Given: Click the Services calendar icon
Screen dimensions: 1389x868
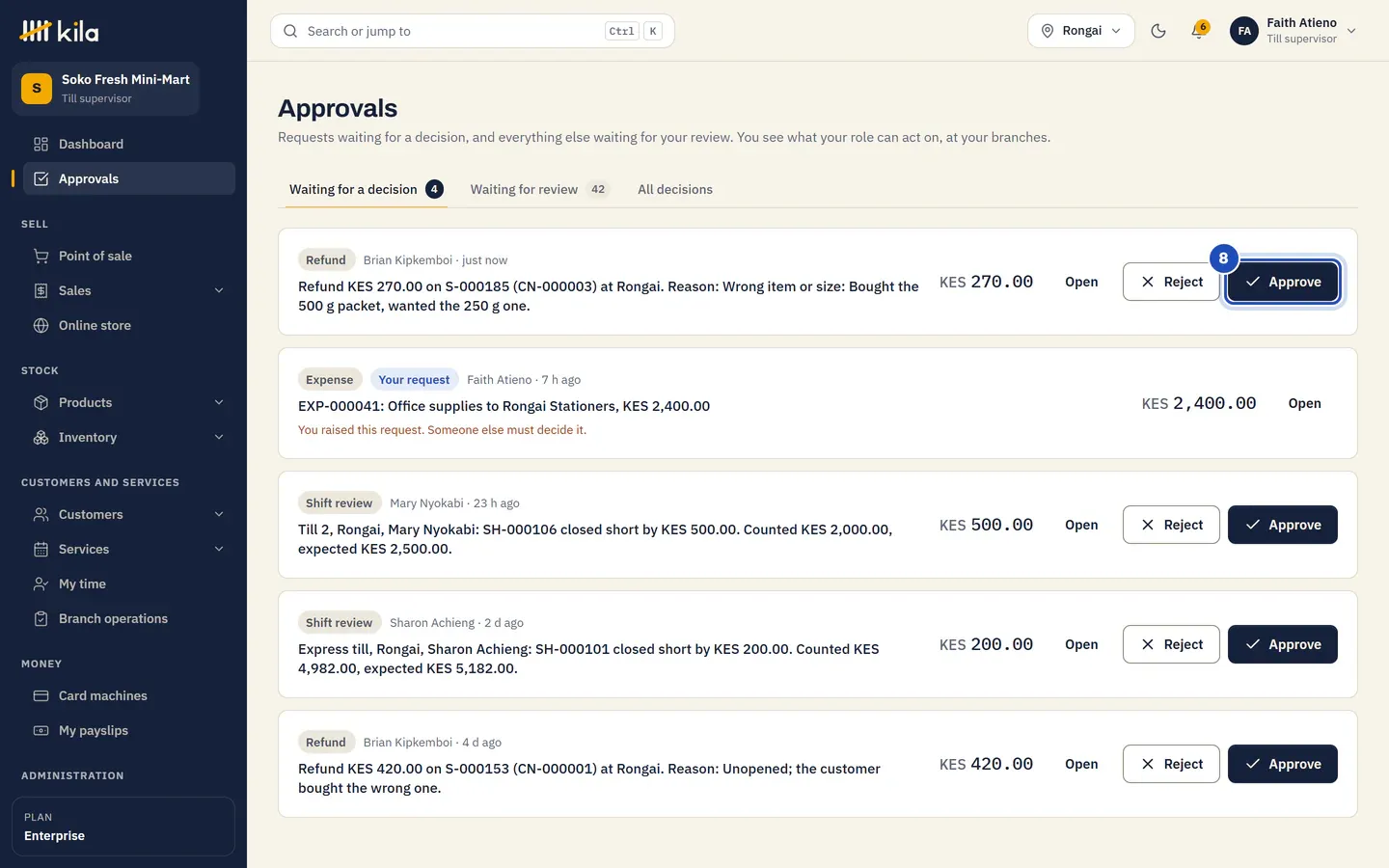Looking at the screenshot, I should (x=41, y=549).
